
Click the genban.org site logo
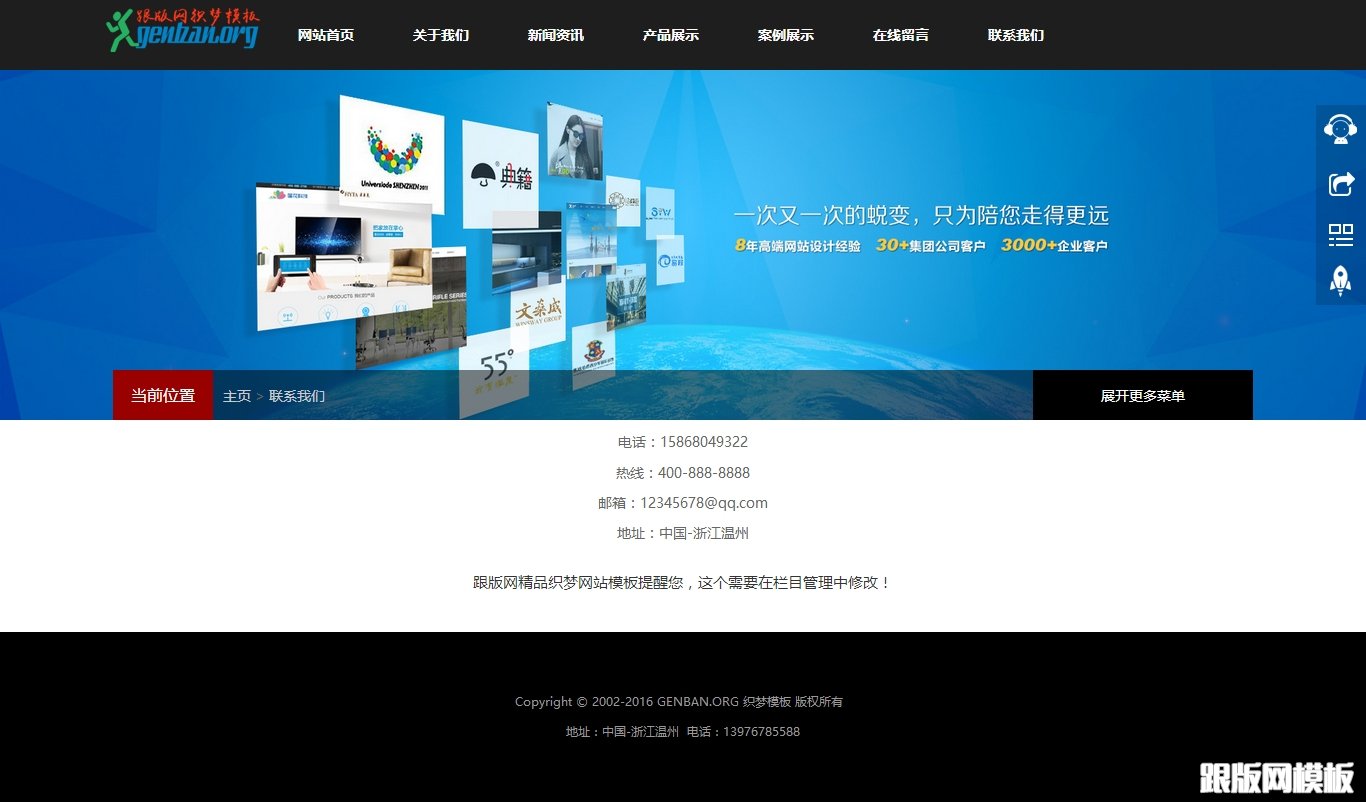[x=182, y=30]
